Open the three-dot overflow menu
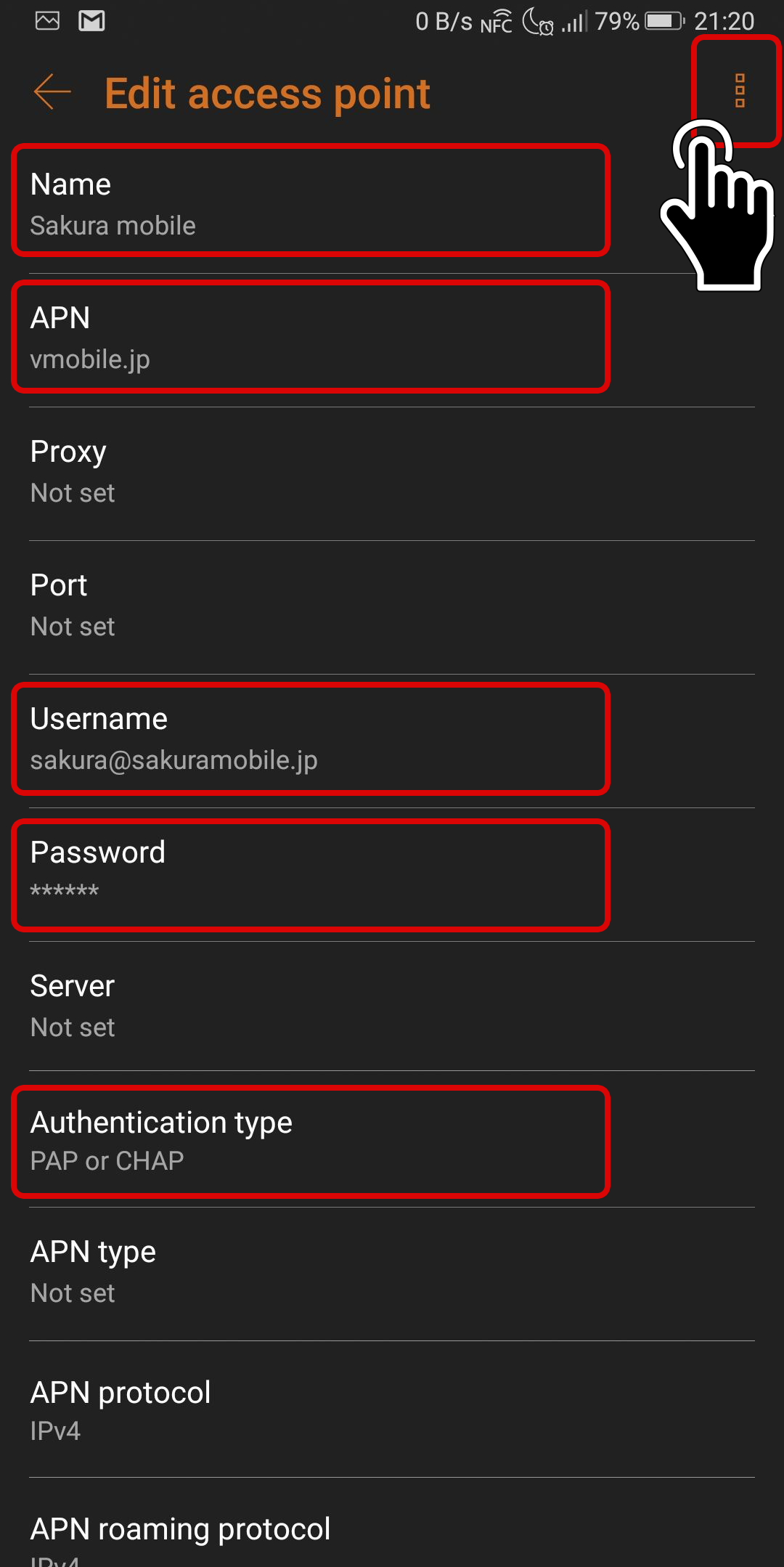Image resolution: width=784 pixels, height=1567 pixels. coord(740,91)
